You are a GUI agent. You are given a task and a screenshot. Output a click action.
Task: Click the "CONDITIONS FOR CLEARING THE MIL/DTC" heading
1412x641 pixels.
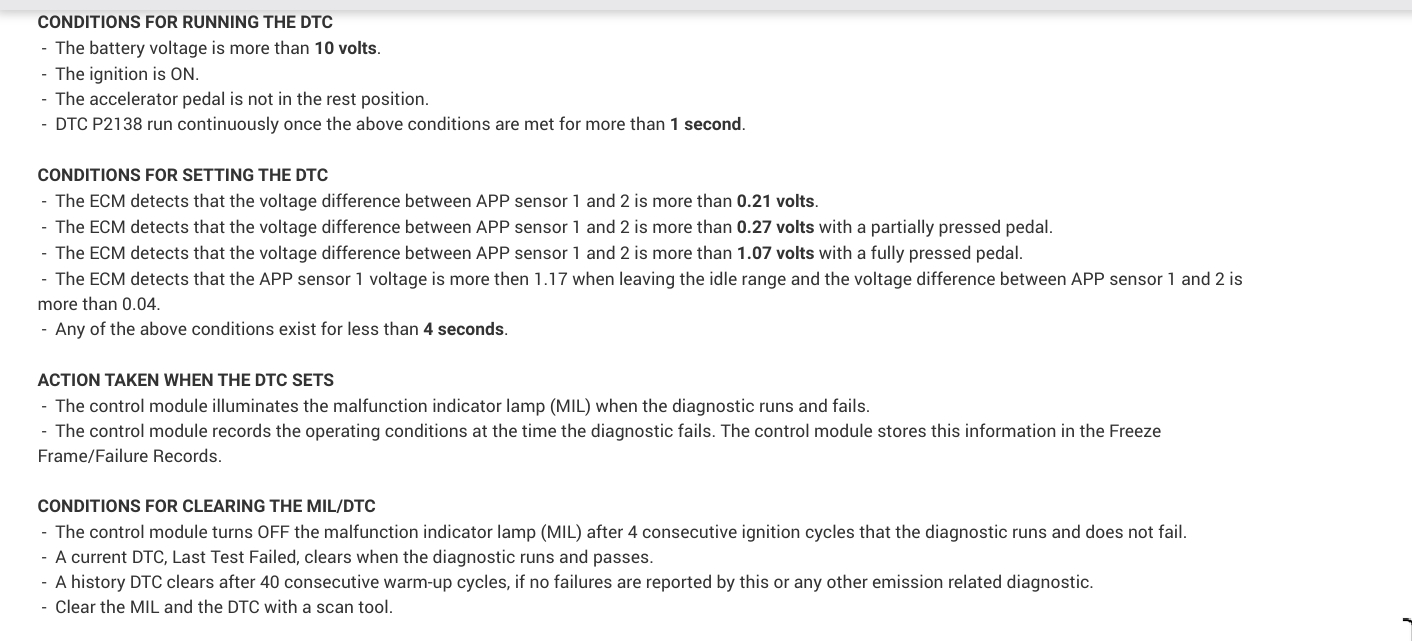pos(206,506)
